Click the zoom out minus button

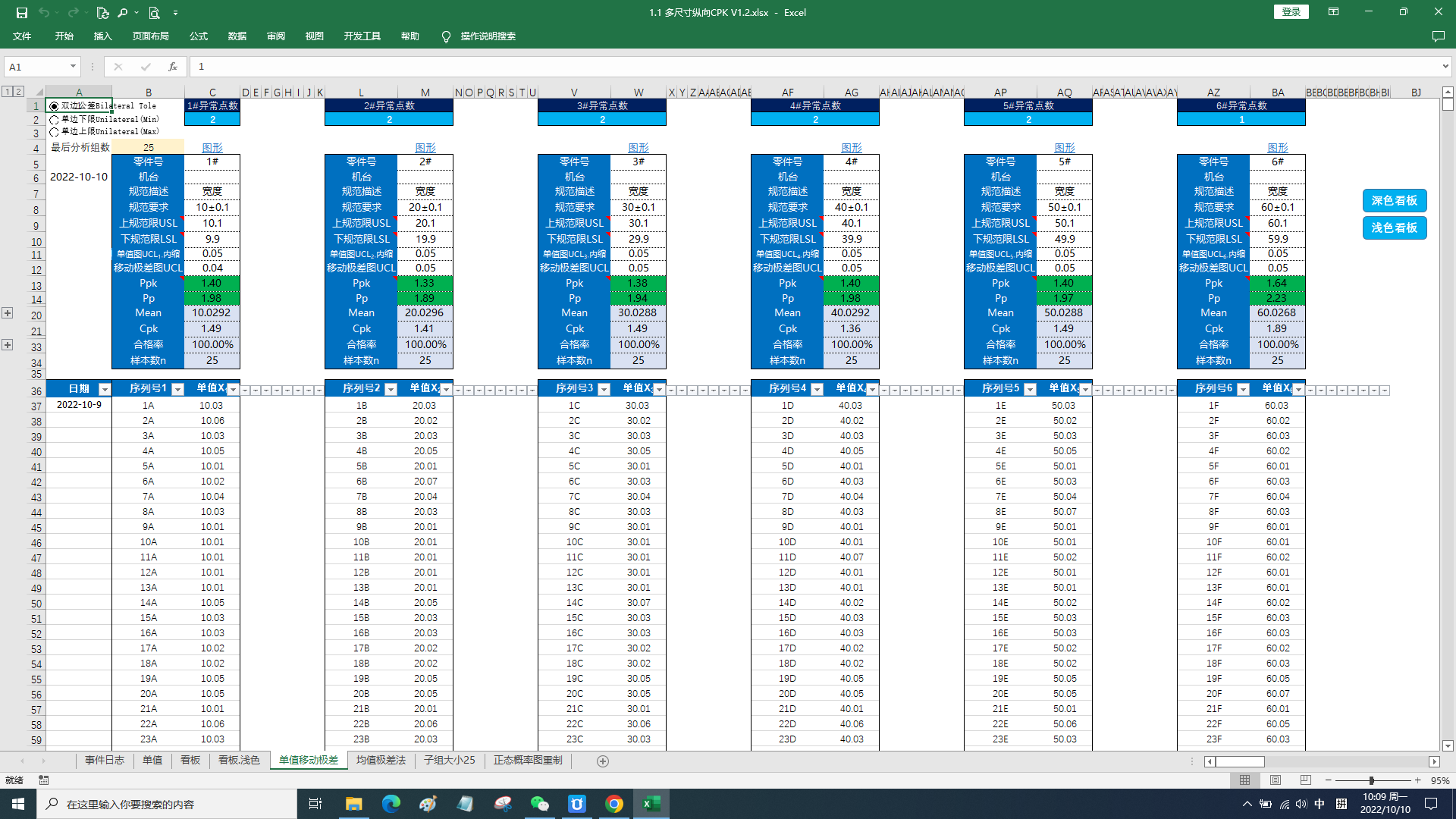pyautogui.click(x=1329, y=780)
